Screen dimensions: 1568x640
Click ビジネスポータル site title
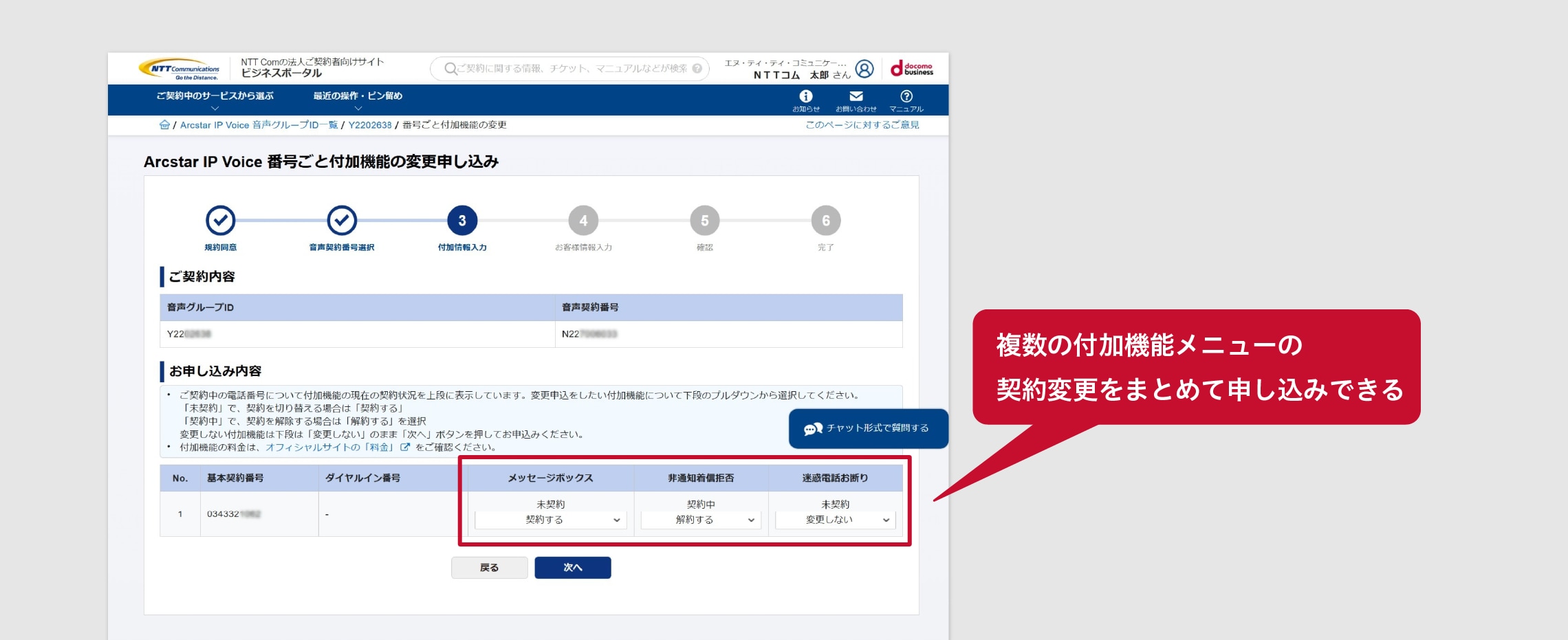281,74
